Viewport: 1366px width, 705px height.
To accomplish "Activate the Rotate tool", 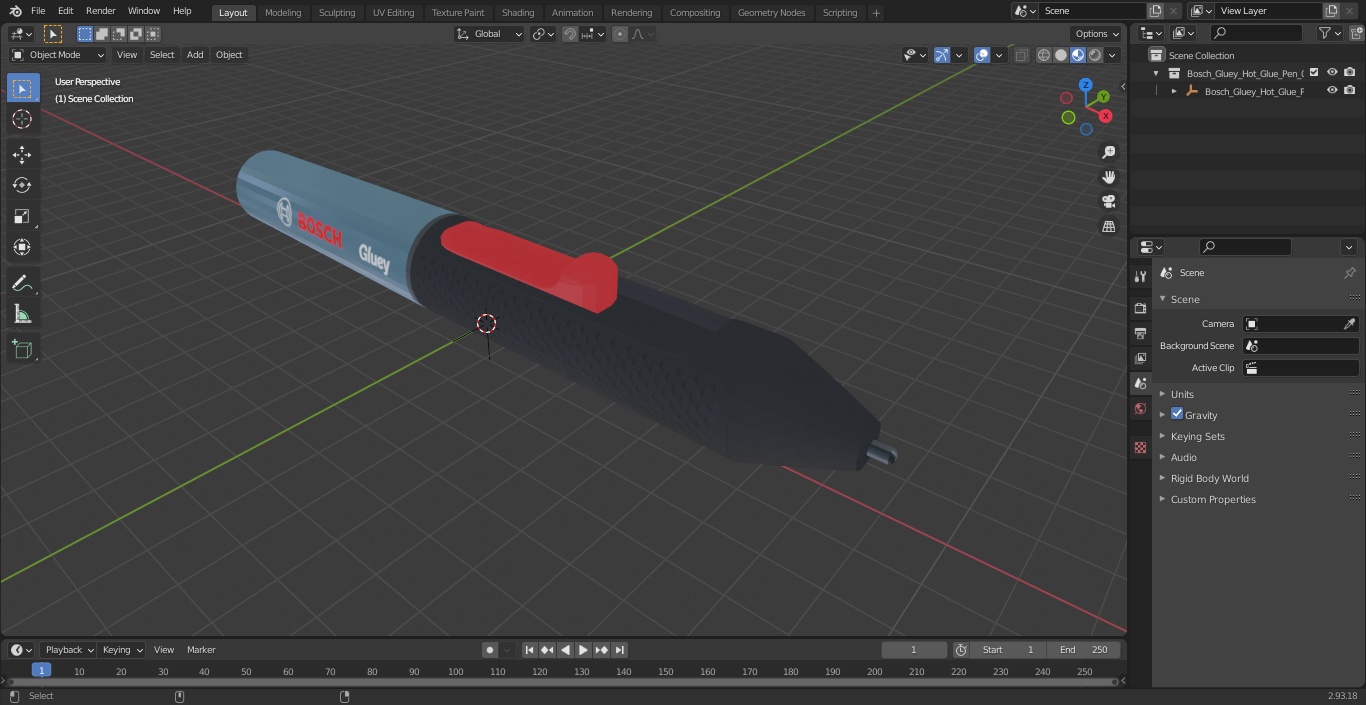I will click(22, 185).
